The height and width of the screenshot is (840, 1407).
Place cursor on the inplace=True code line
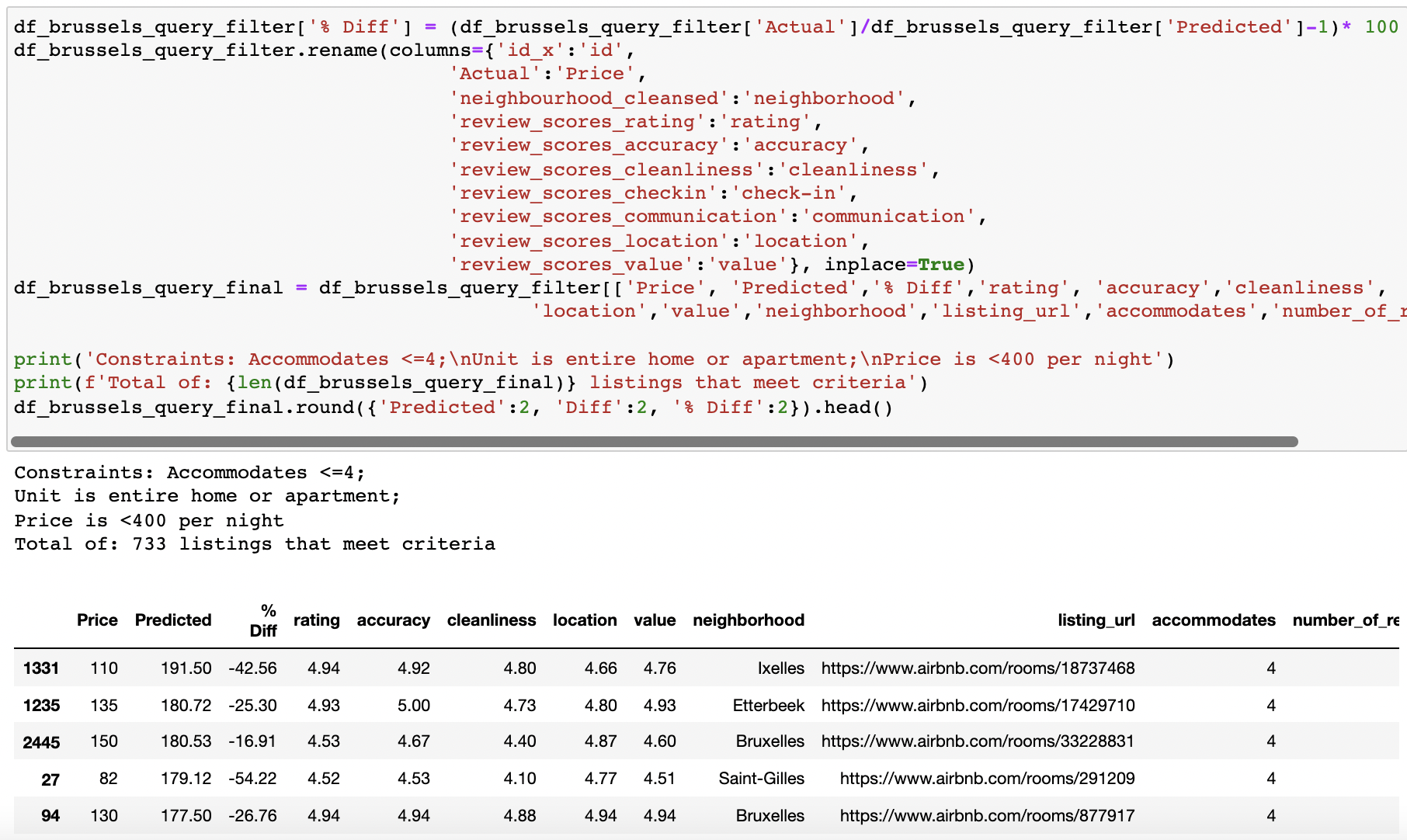(x=712, y=265)
